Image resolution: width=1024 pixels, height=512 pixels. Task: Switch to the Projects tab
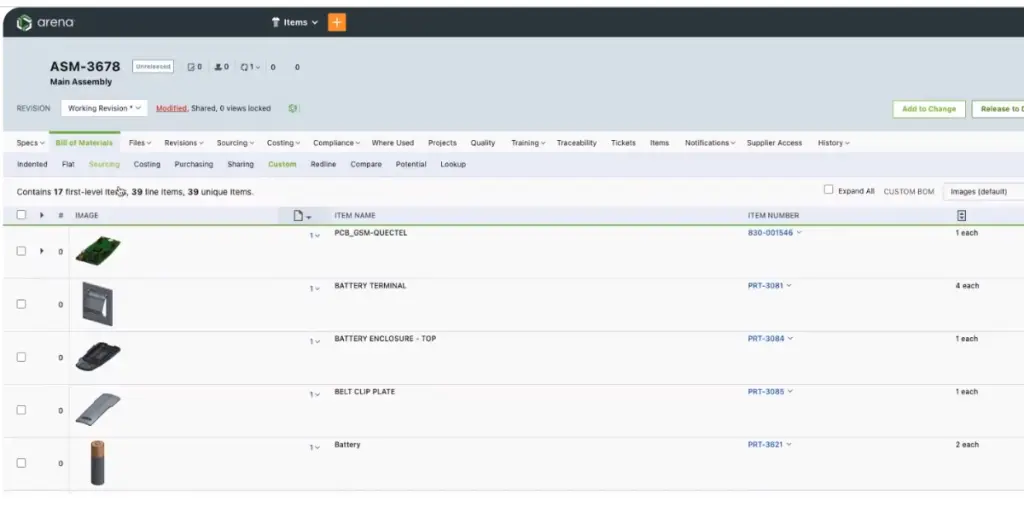pos(442,143)
